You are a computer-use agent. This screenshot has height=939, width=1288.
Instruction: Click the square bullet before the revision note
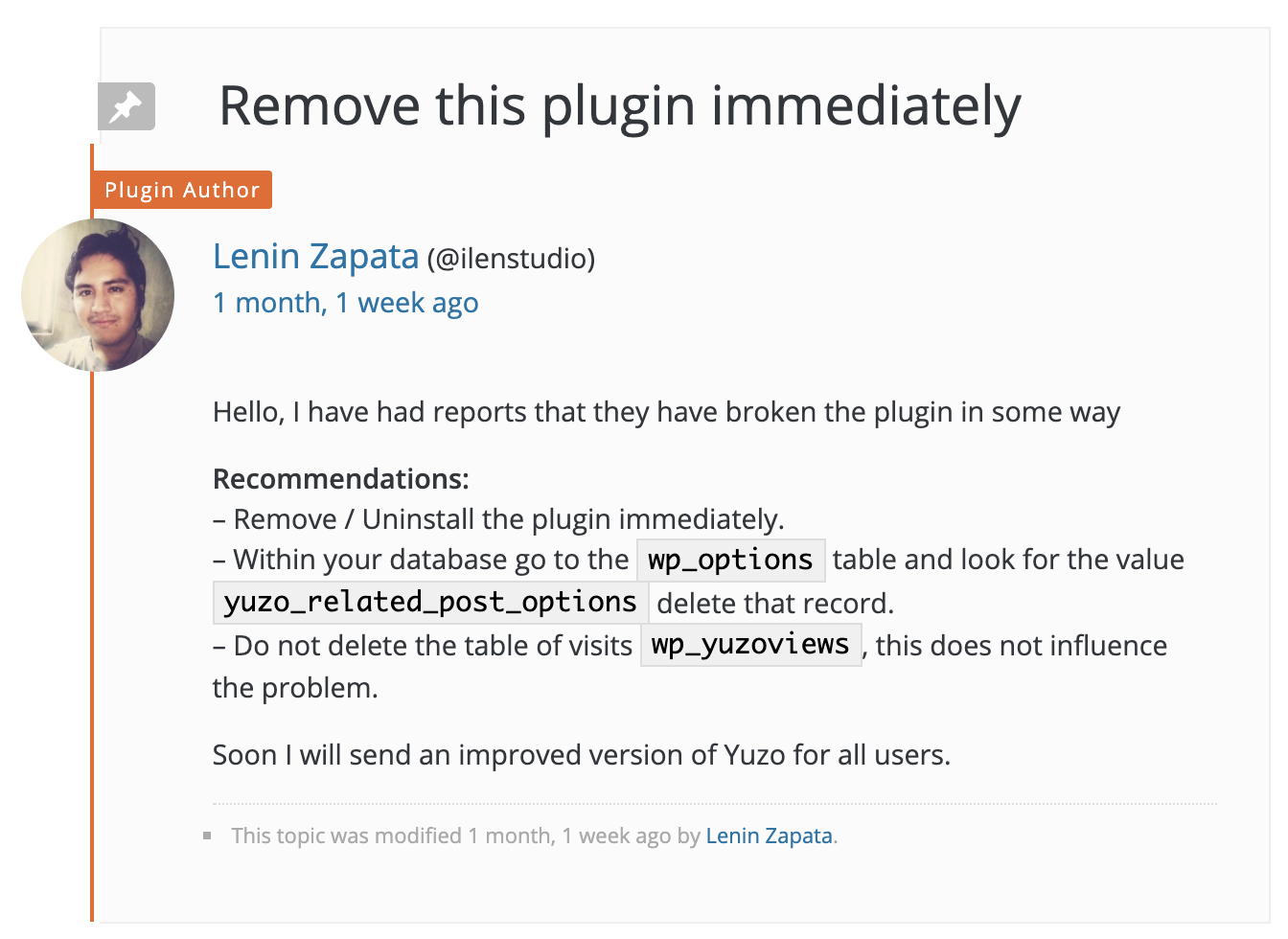click(207, 836)
